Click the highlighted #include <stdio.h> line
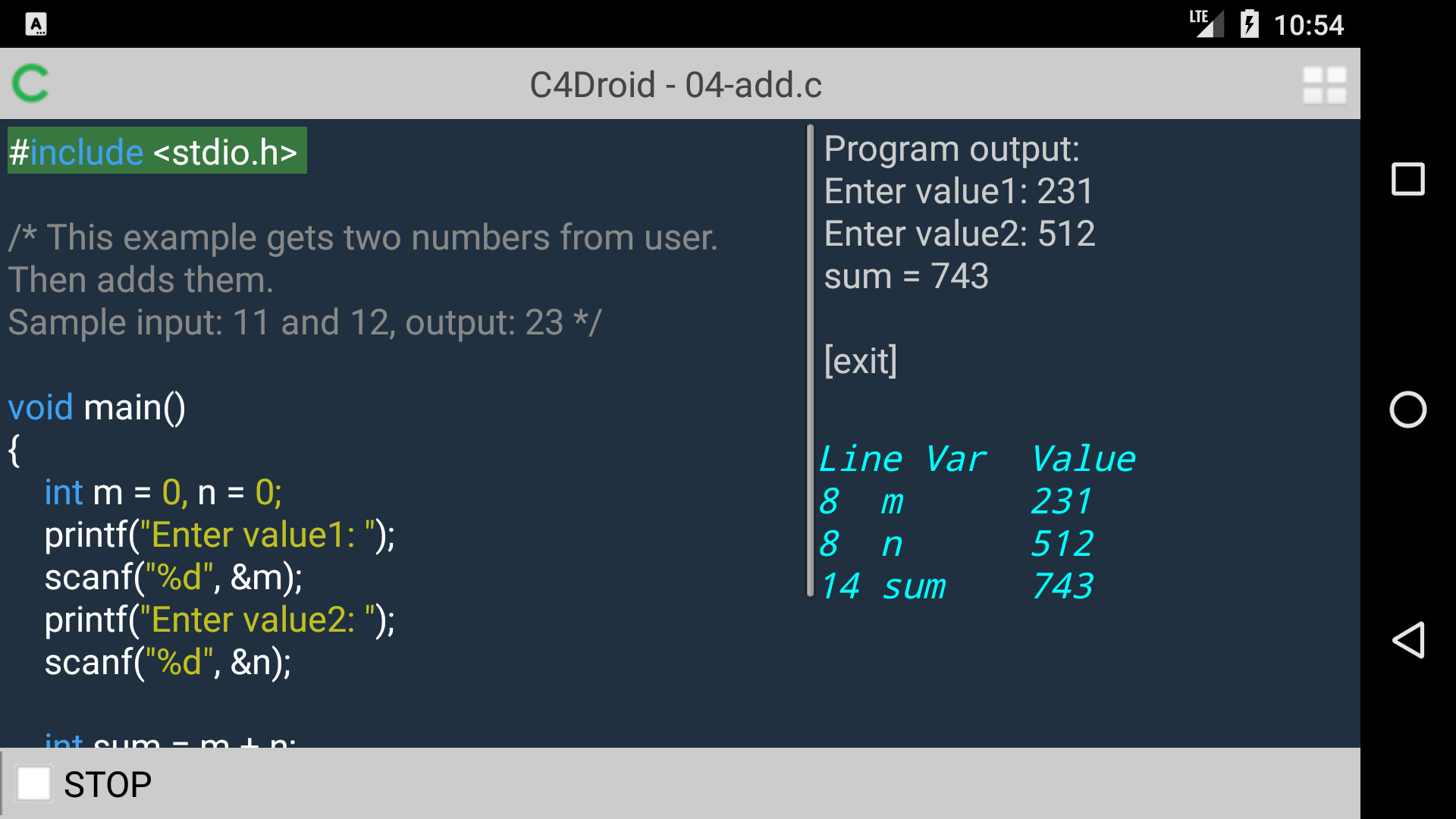Viewport: 1456px width, 819px height. pos(155,151)
